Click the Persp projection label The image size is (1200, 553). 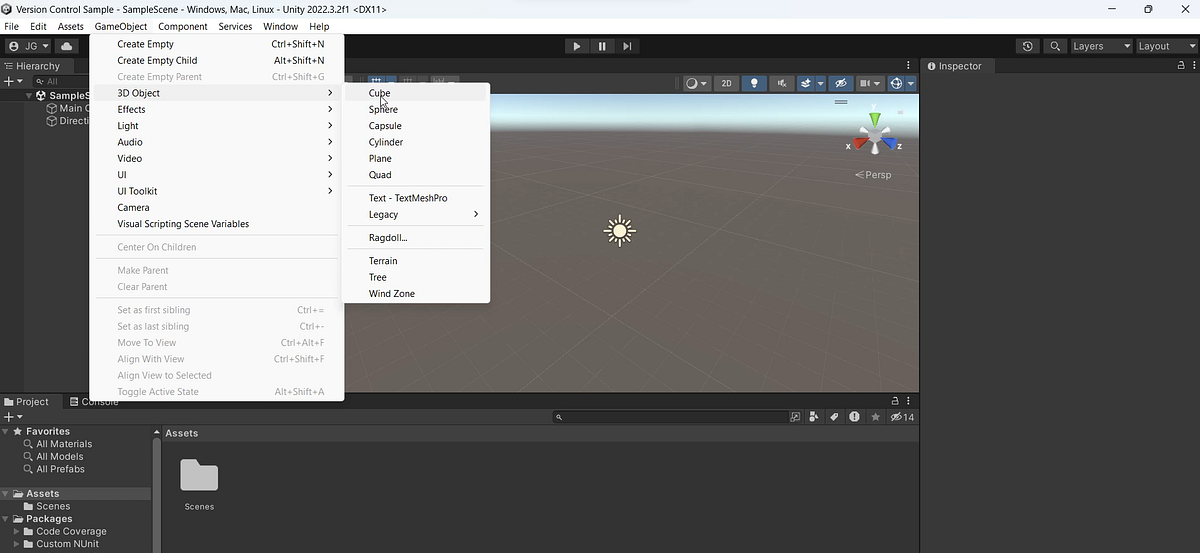(x=873, y=175)
